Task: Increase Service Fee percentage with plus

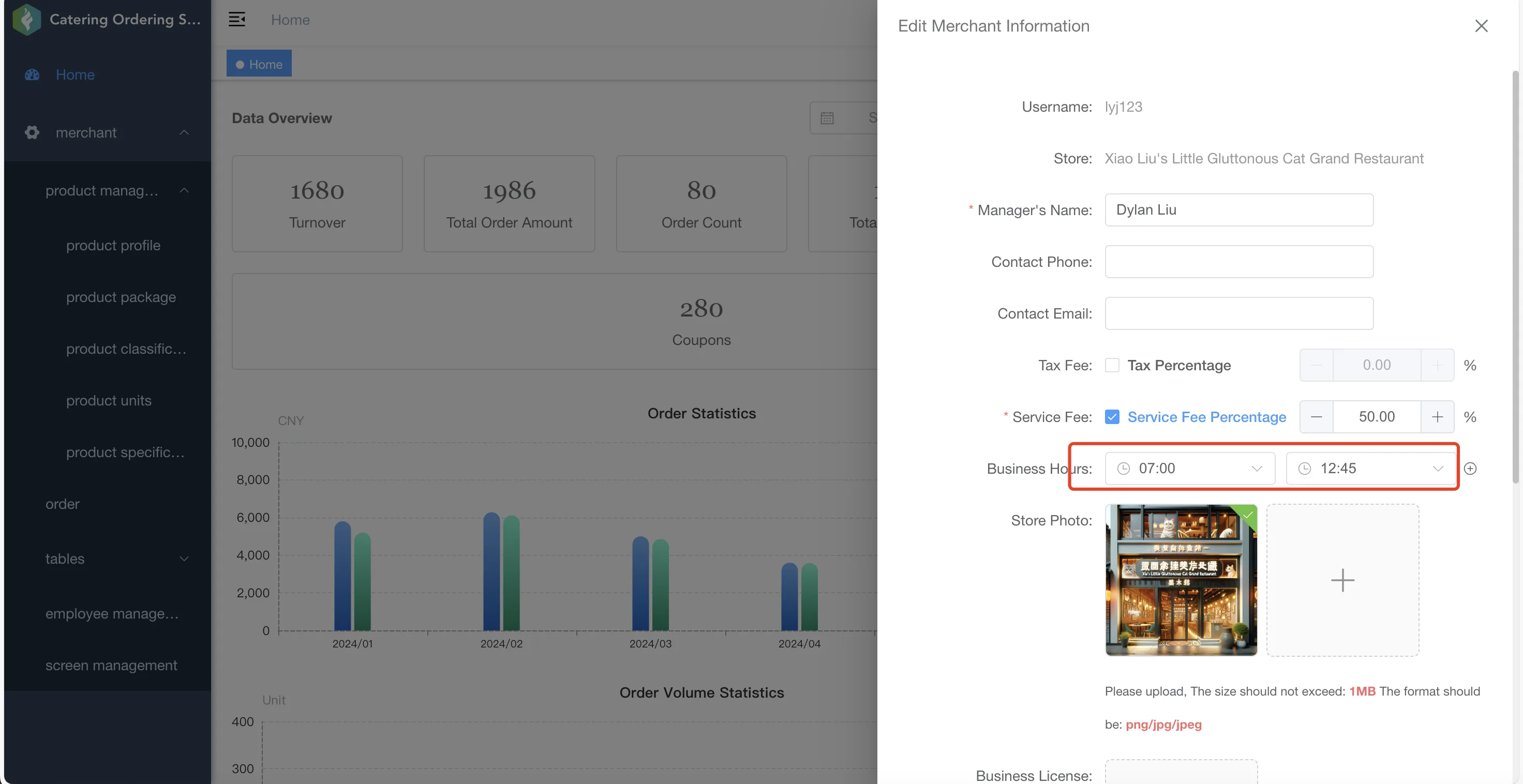Action: coord(1437,417)
